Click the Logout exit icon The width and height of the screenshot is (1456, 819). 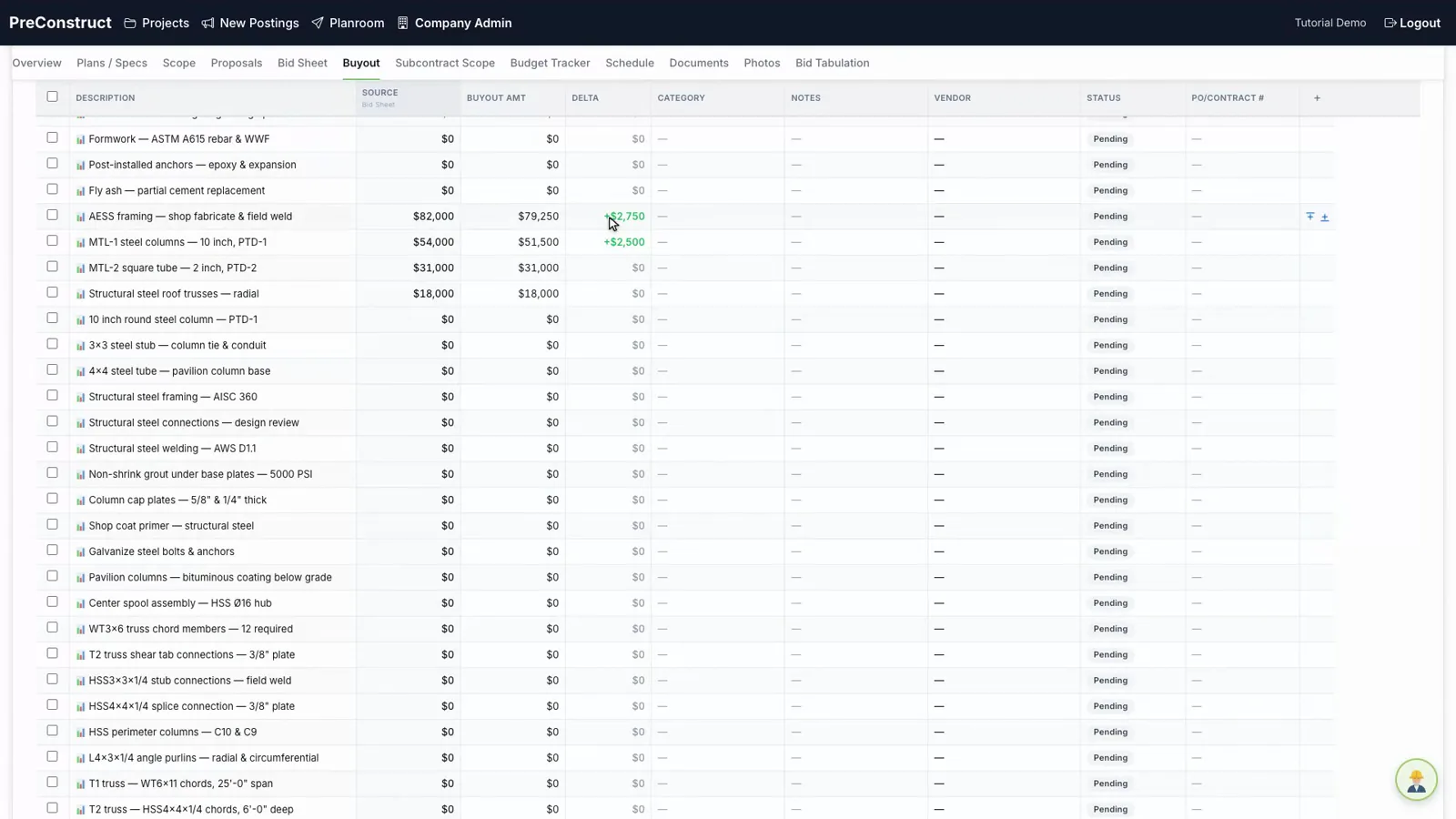(x=1390, y=23)
